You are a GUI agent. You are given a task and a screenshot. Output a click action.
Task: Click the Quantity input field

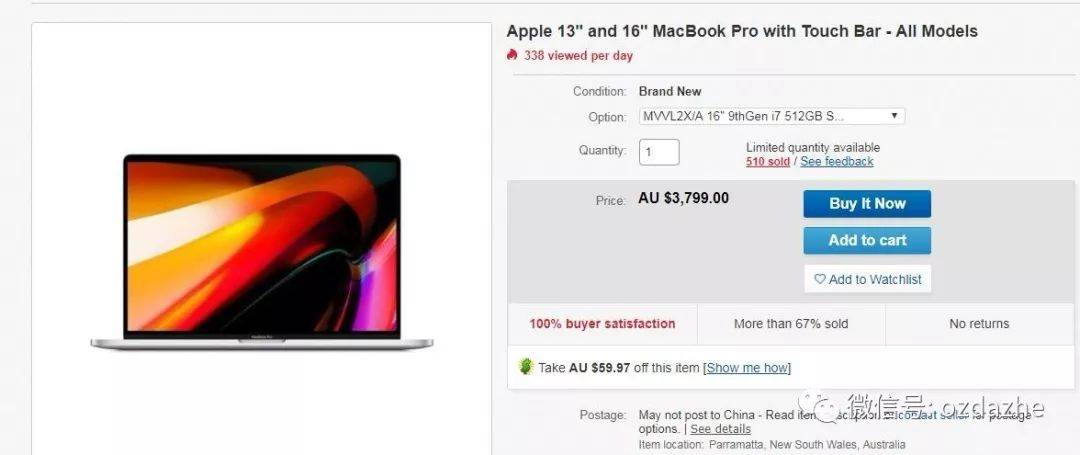click(x=659, y=152)
